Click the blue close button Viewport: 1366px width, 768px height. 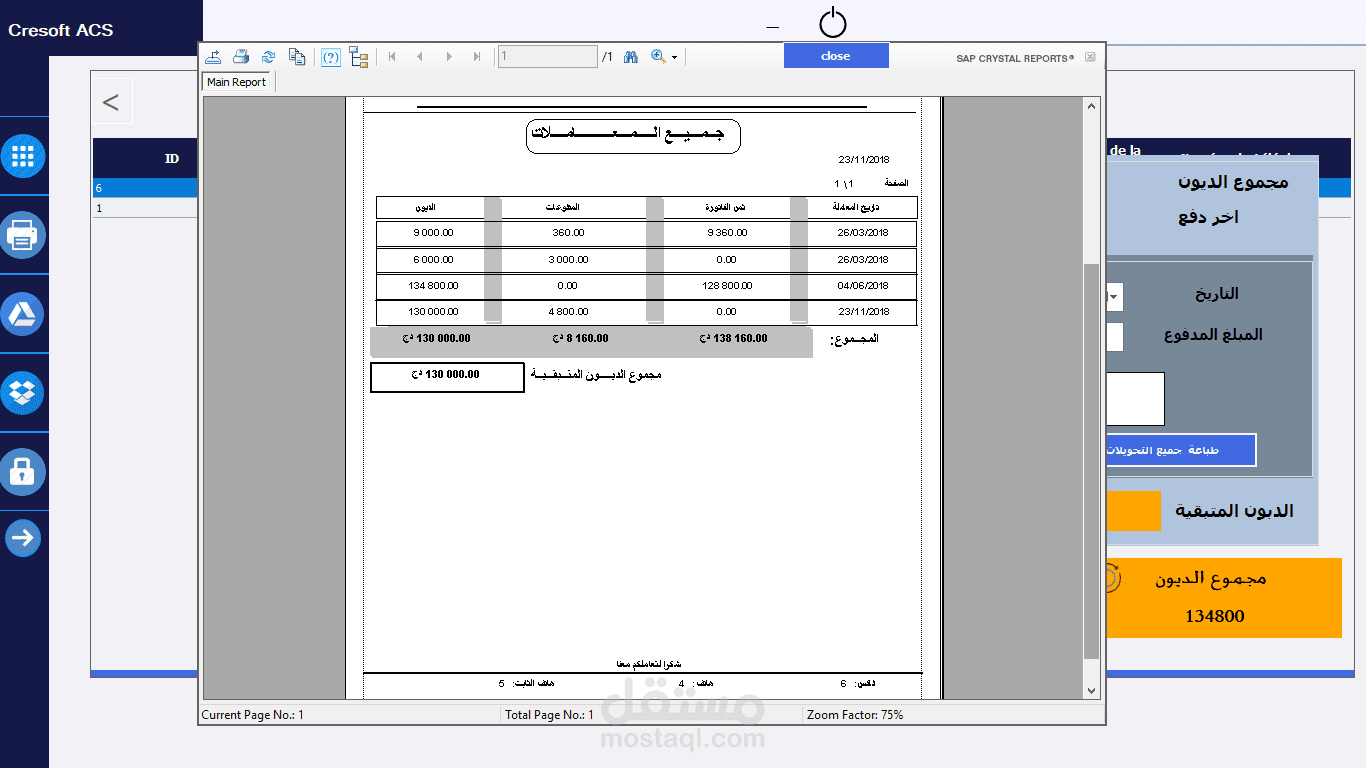836,56
